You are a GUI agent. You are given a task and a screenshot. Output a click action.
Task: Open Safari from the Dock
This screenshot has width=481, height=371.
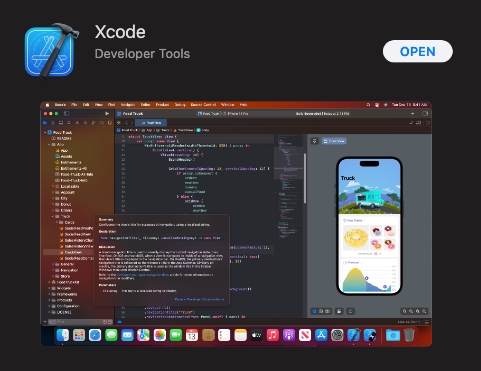point(95,335)
